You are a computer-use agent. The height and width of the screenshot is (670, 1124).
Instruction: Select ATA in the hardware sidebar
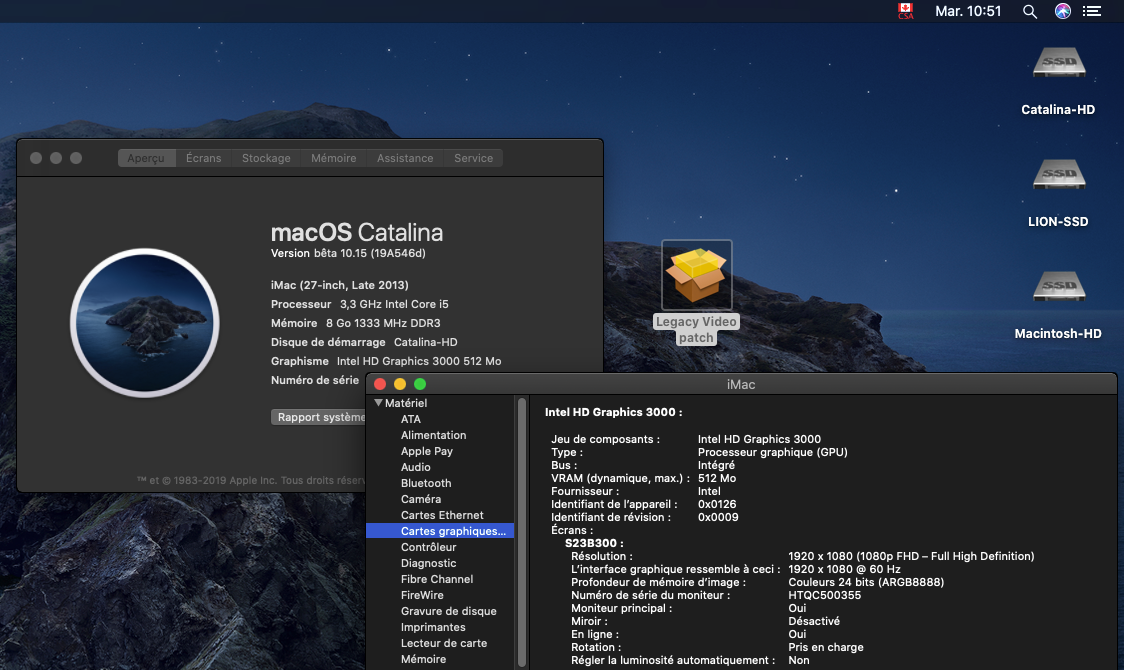[x=411, y=419]
